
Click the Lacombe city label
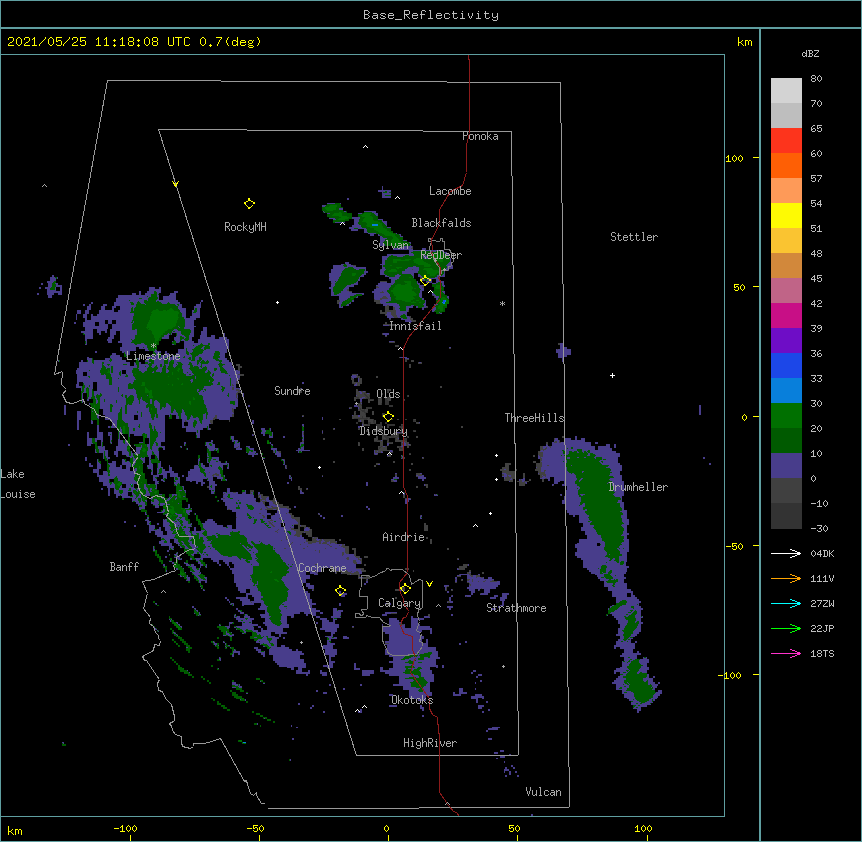[x=450, y=191]
